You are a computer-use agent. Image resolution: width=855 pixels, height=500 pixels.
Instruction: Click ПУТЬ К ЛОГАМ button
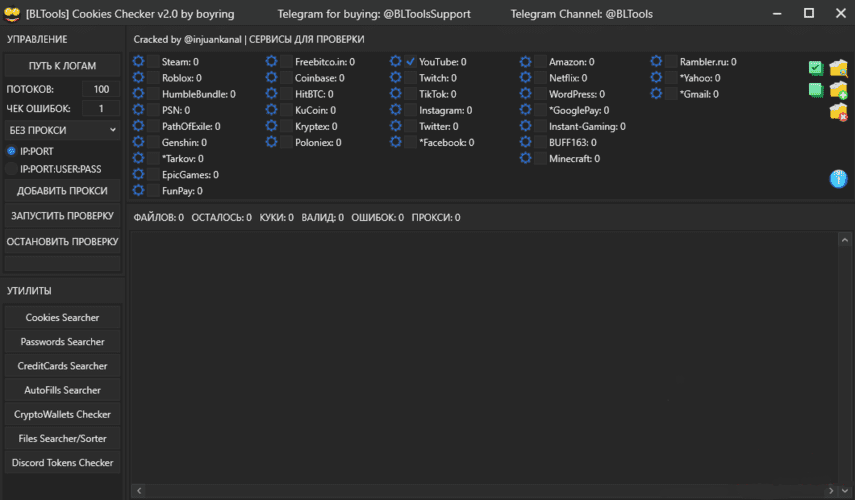(x=62, y=65)
